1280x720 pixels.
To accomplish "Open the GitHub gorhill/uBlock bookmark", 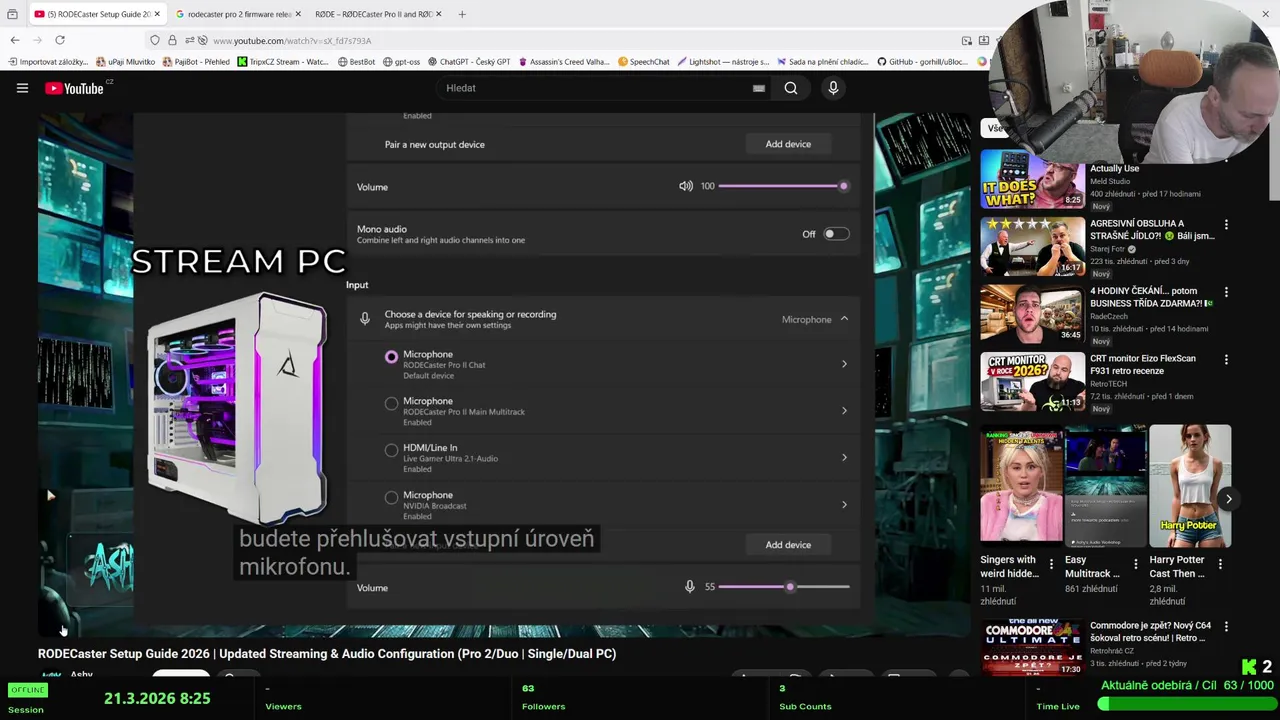I will [x=923, y=62].
